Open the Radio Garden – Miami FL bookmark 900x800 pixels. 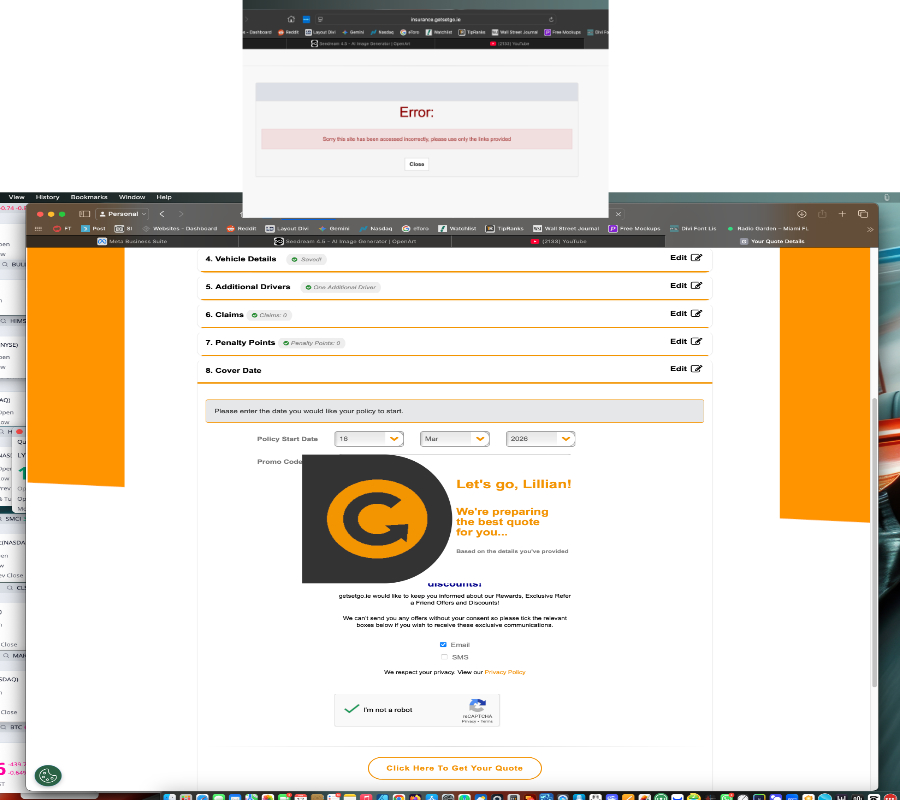[767, 228]
